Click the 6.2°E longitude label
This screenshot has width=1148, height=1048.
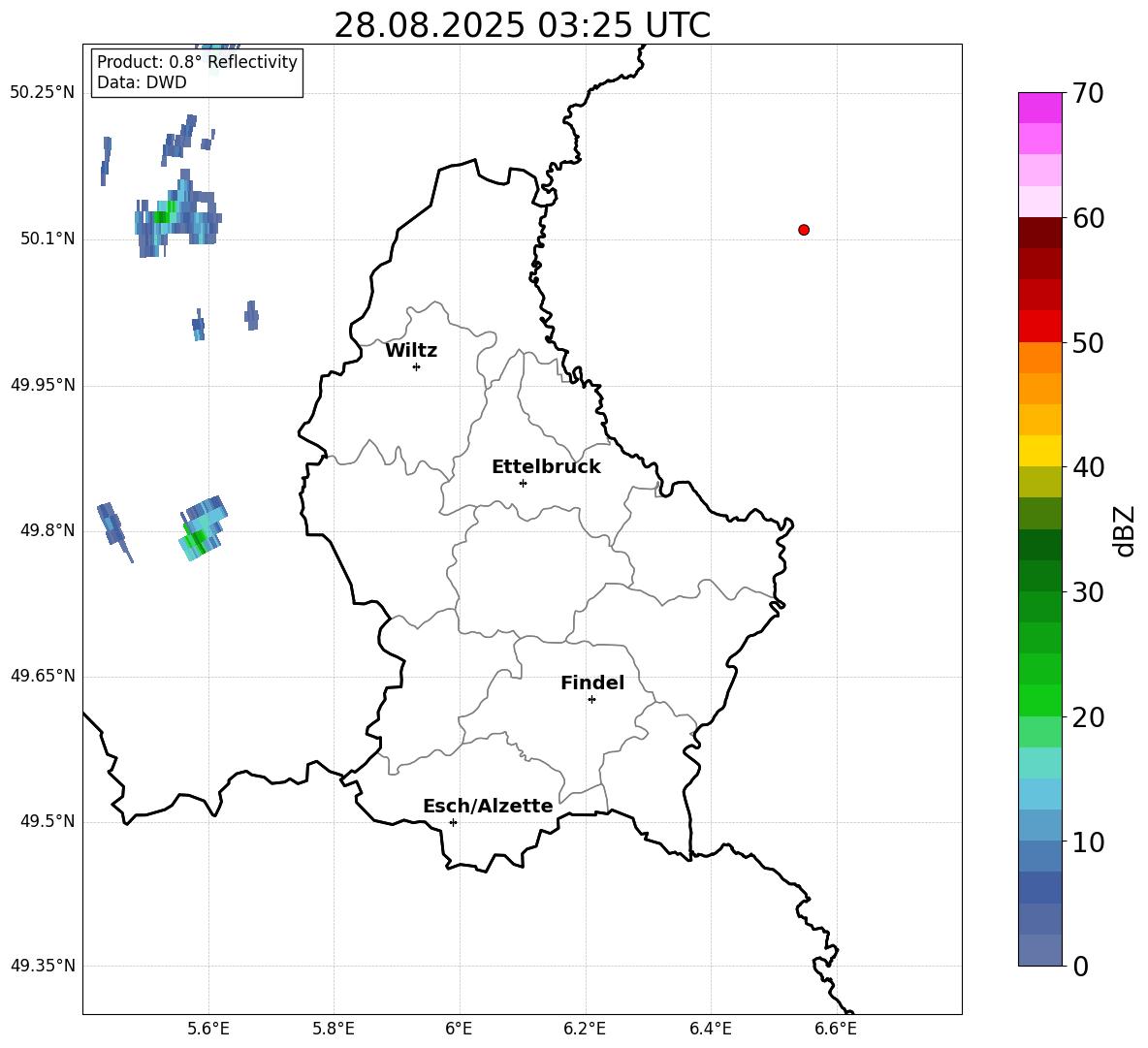[x=585, y=1029]
